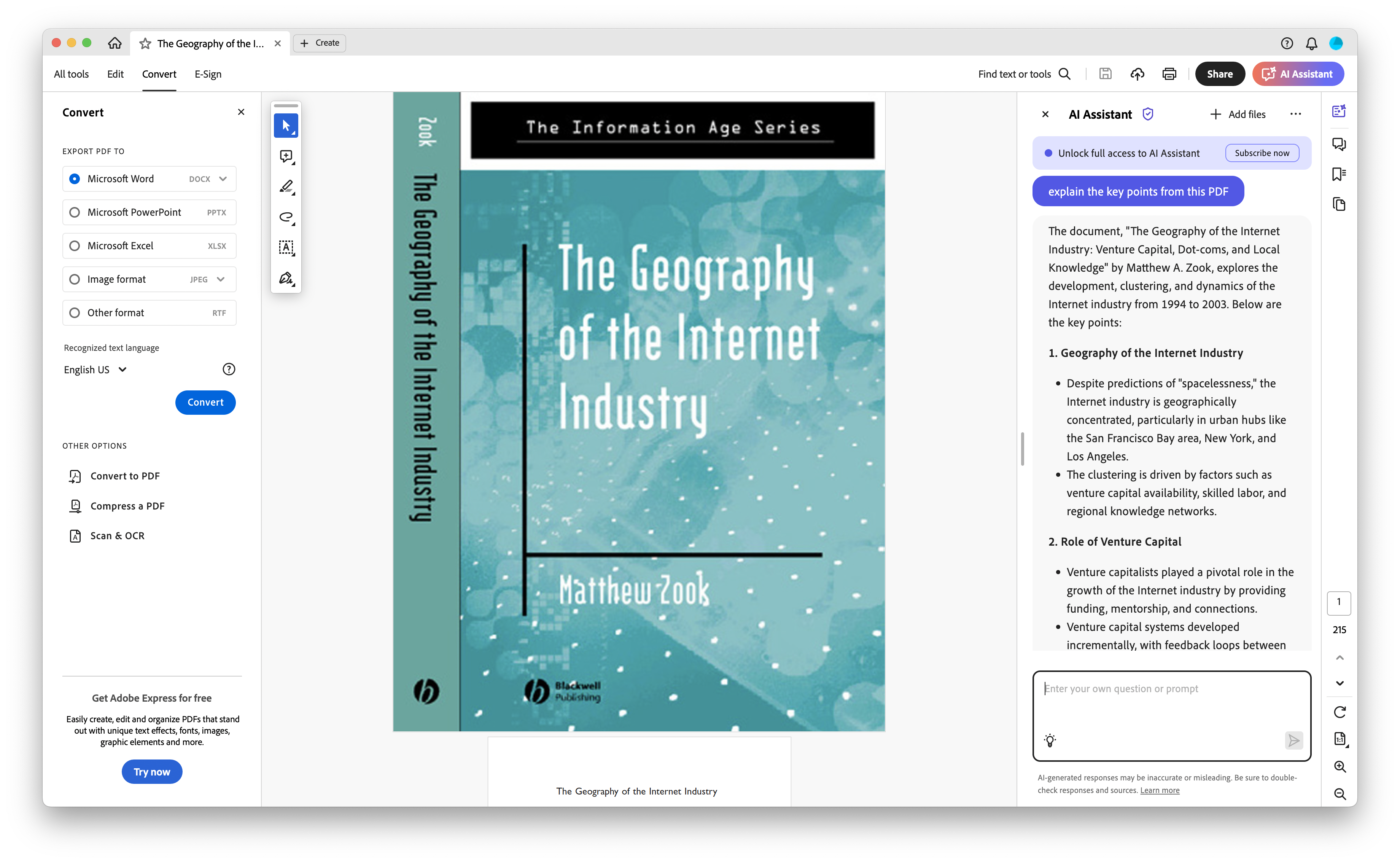
Task: Zoom out of the document
Action: pyautogui.click(x=1340, y=794)
